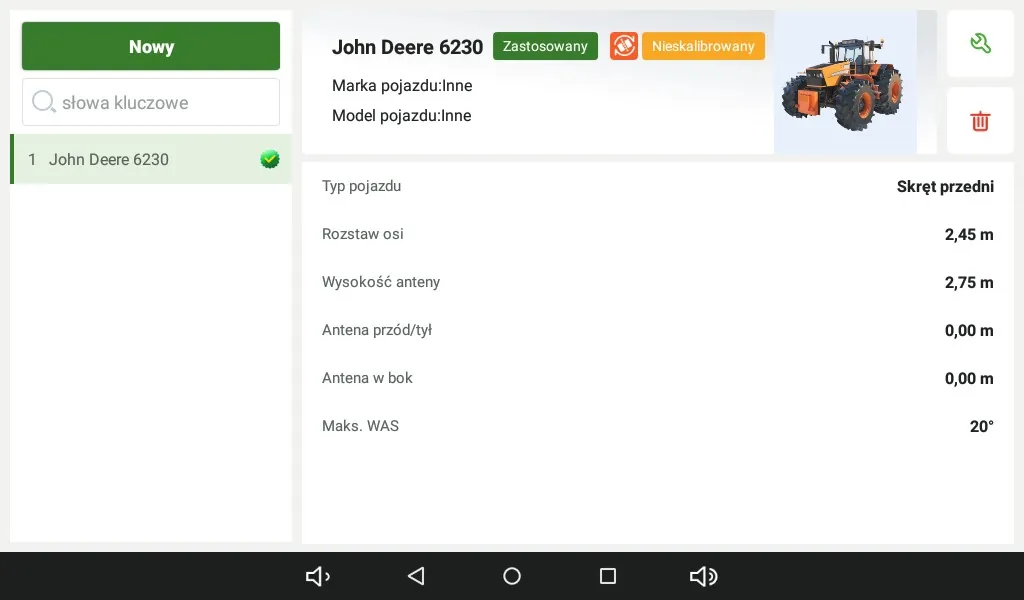Click the green checkmark on John Deere 6230

(x=270, y=159)
